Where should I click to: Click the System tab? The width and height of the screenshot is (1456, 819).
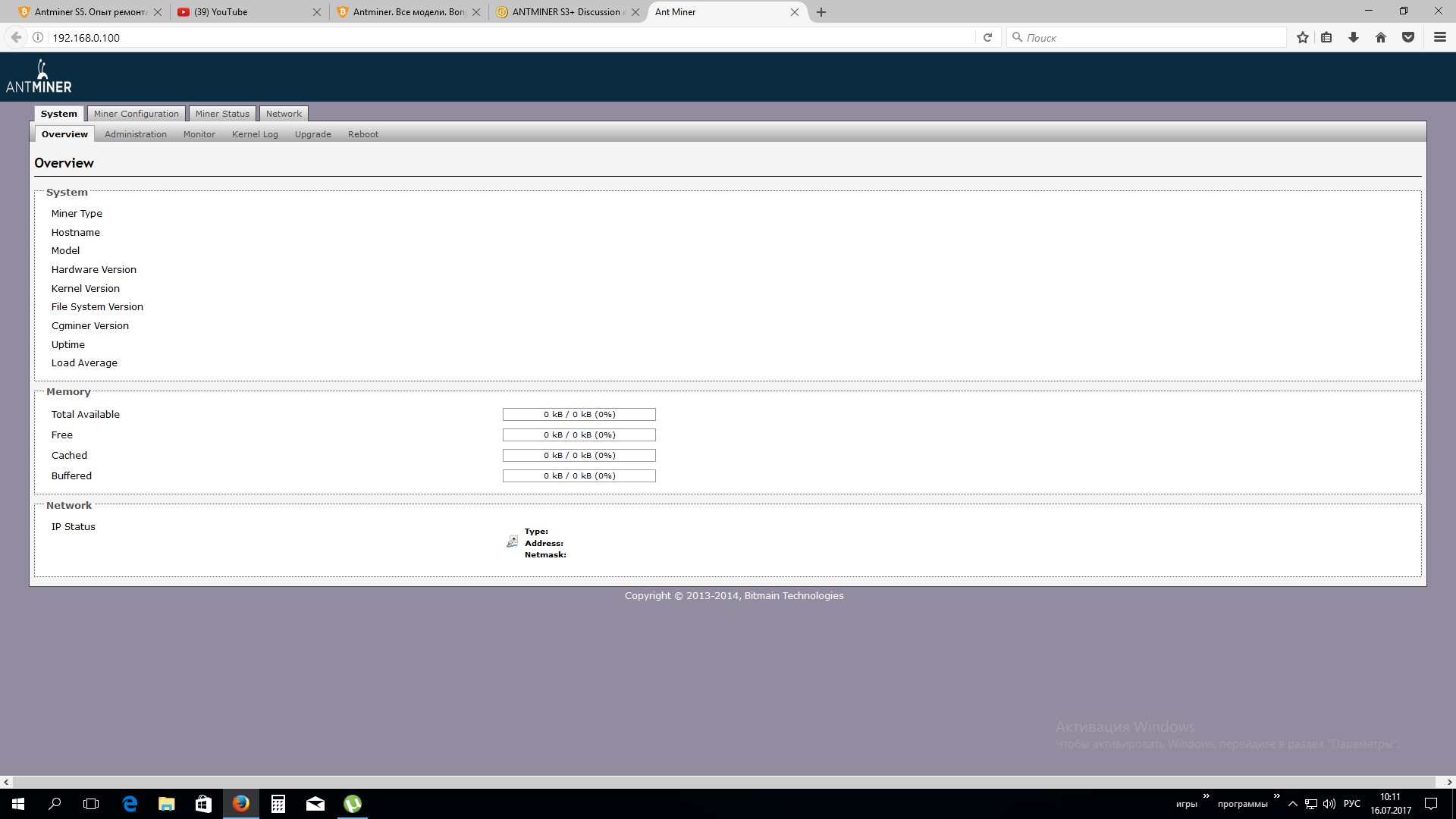click(58, 113)
